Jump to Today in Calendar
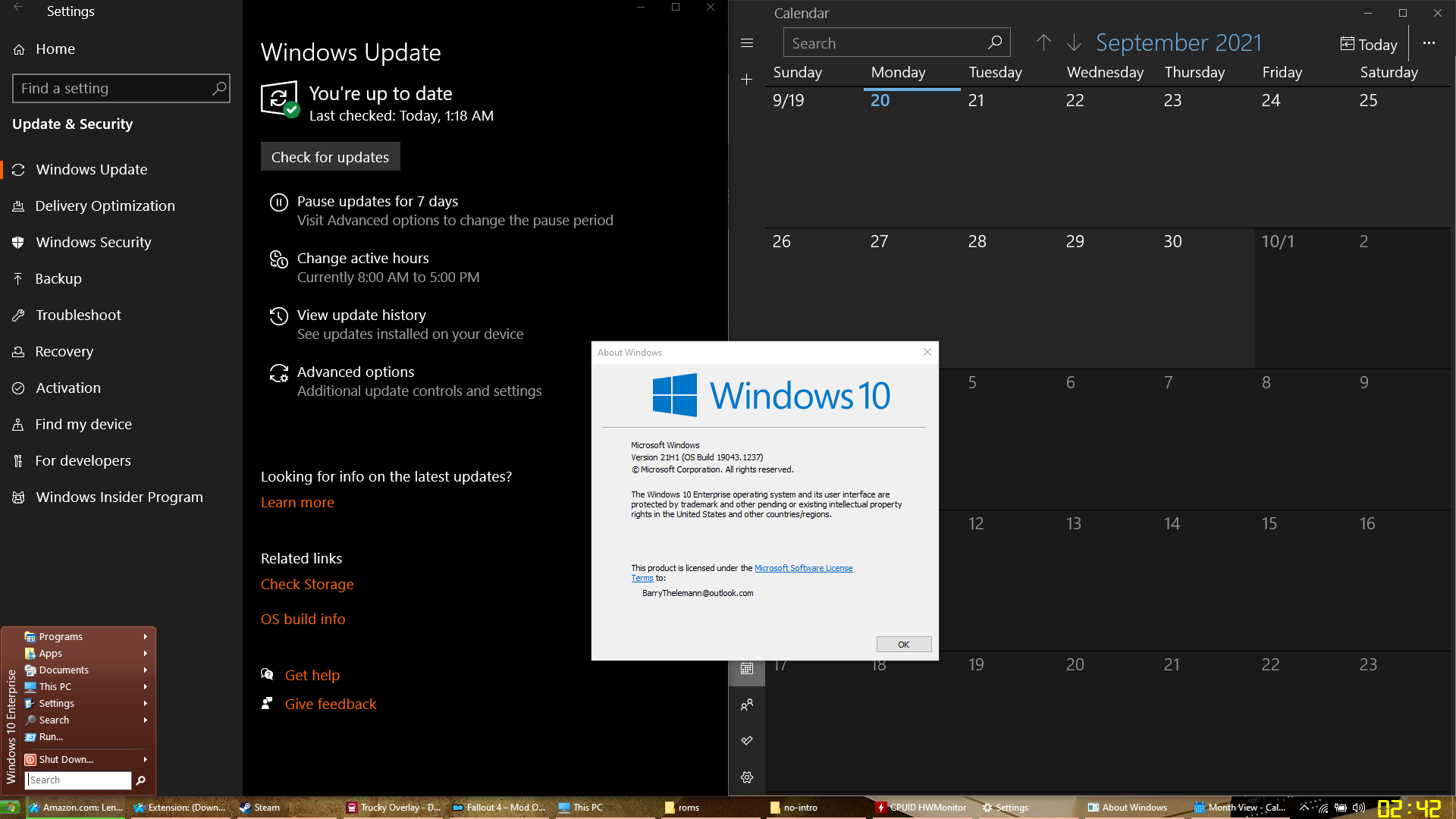The width and height of the screenshot is (1456, 819). 1369,45
